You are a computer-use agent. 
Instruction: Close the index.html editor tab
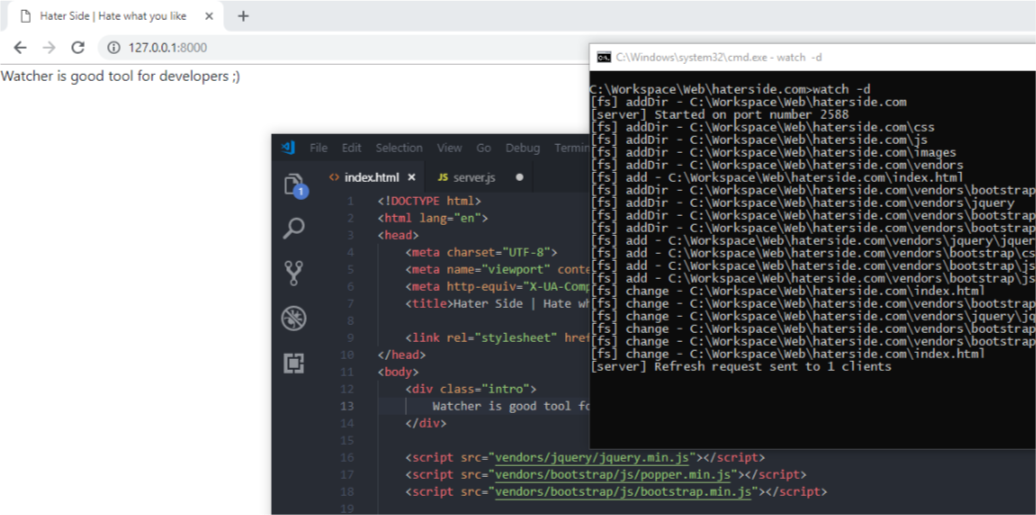(412, 177)
